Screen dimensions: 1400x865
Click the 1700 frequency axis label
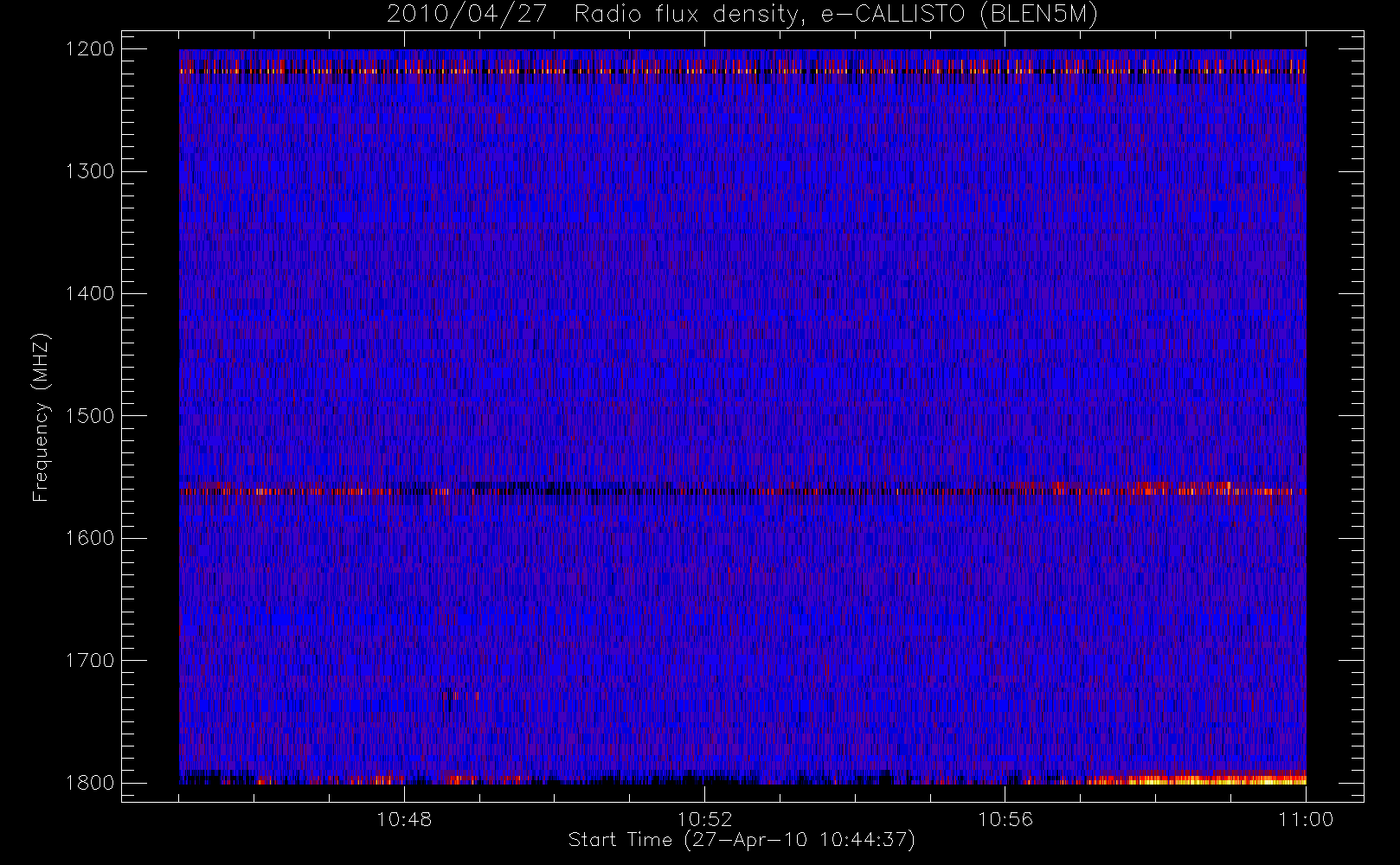(90, 660)
